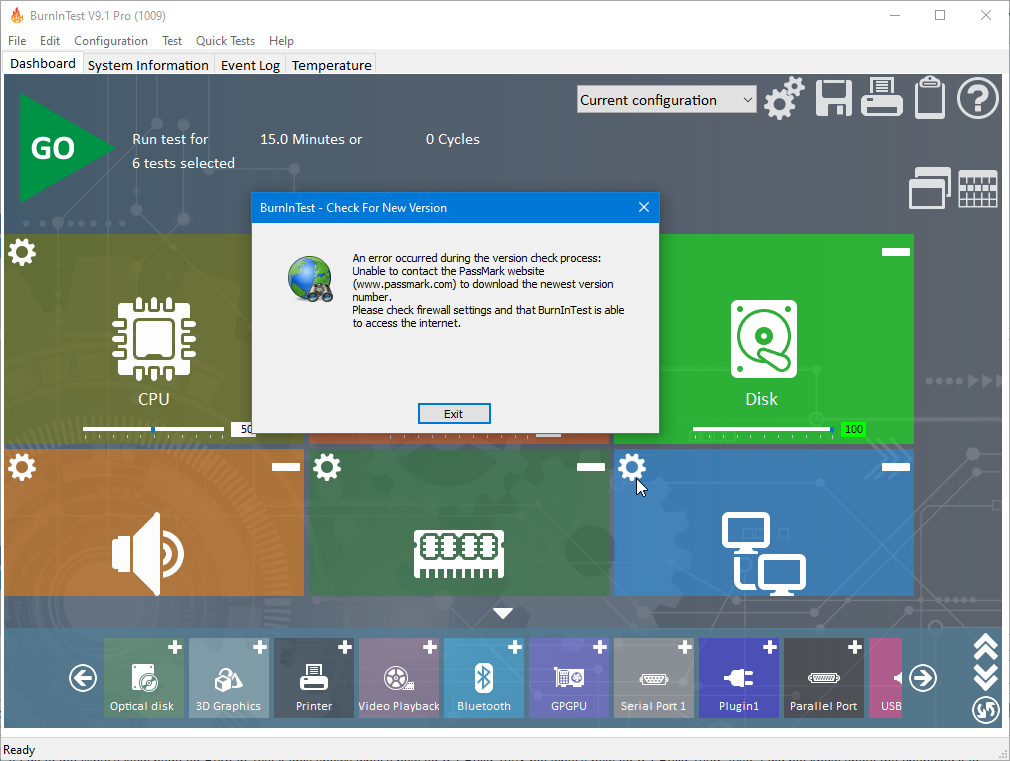Remove the Network test with minus
Viewport: 1010px width, 761px height.
[x=895, y=467]
